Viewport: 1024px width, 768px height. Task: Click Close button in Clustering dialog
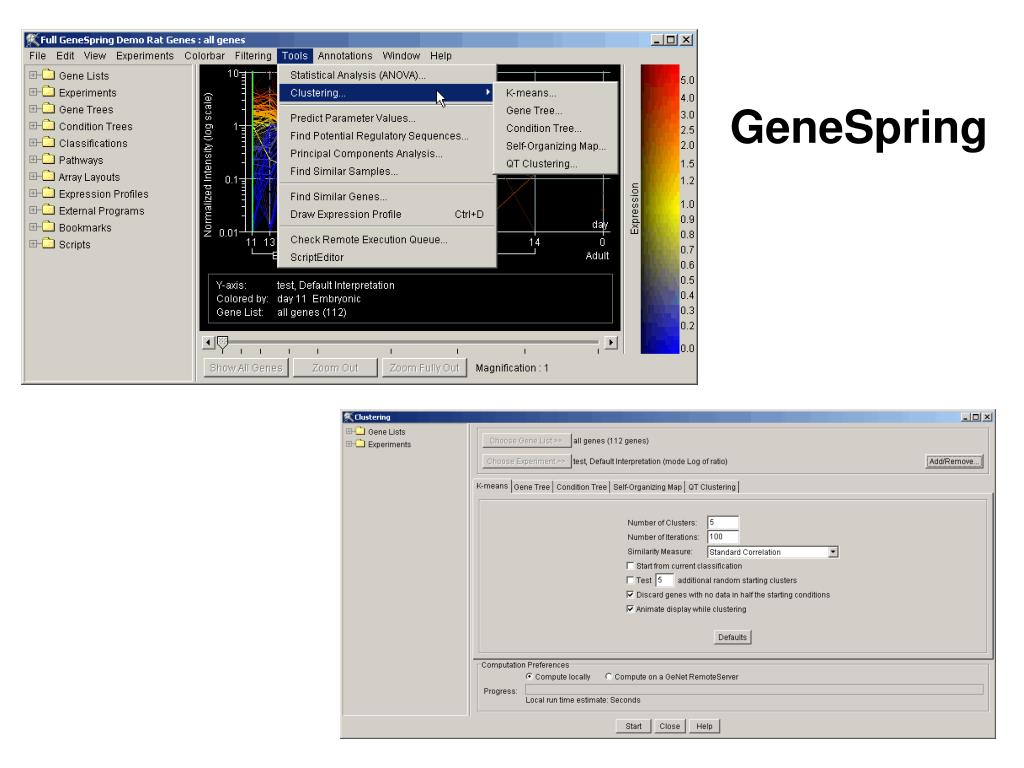click(x=669, y=726)
